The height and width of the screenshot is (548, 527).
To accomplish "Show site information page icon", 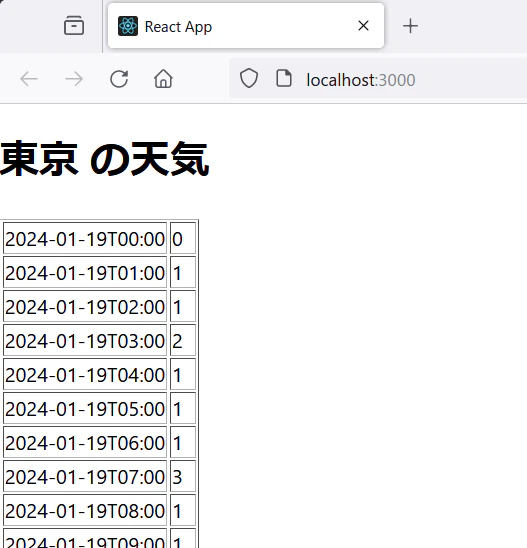I will coord(284,78).
